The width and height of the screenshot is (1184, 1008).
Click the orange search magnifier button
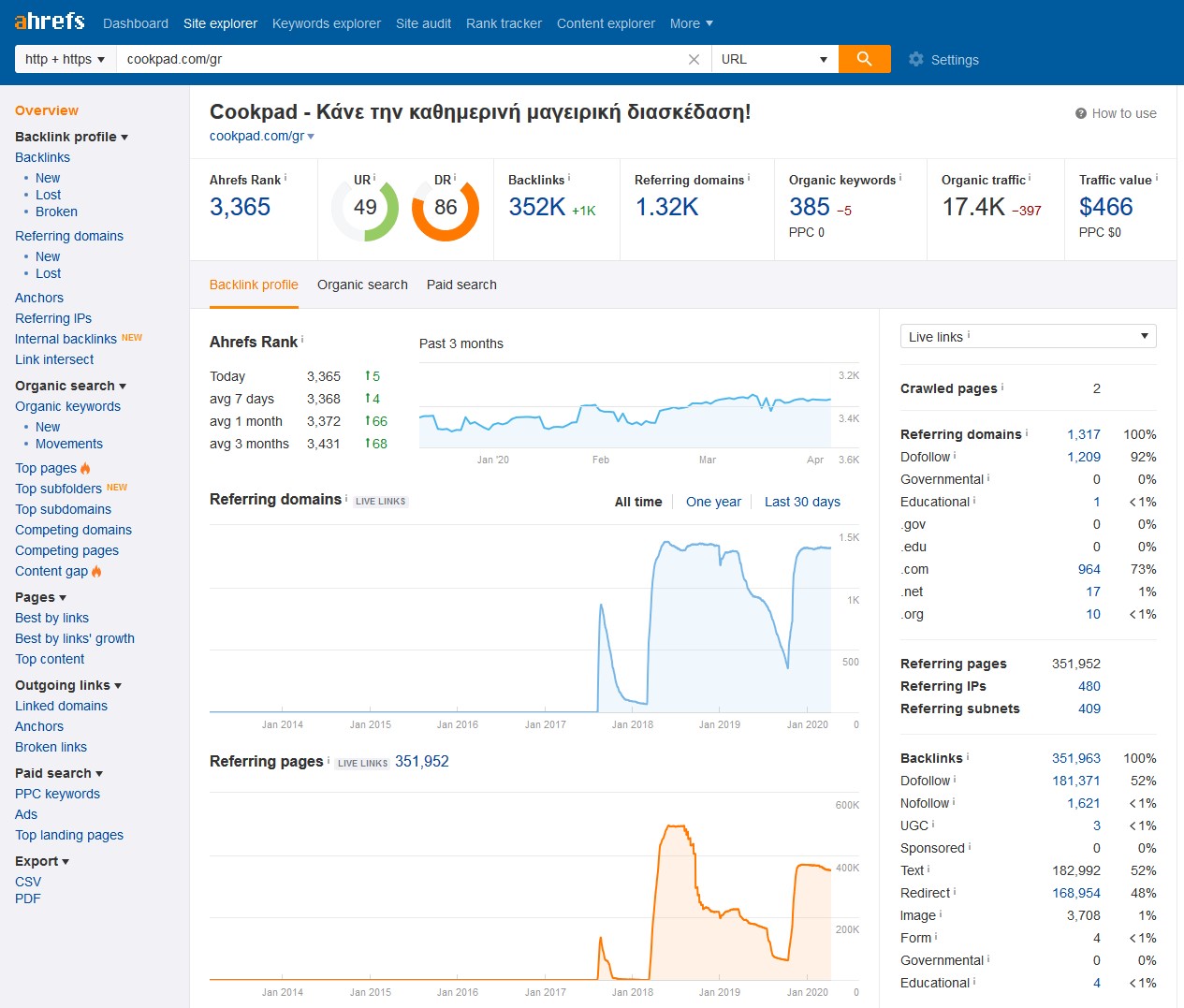864,59
